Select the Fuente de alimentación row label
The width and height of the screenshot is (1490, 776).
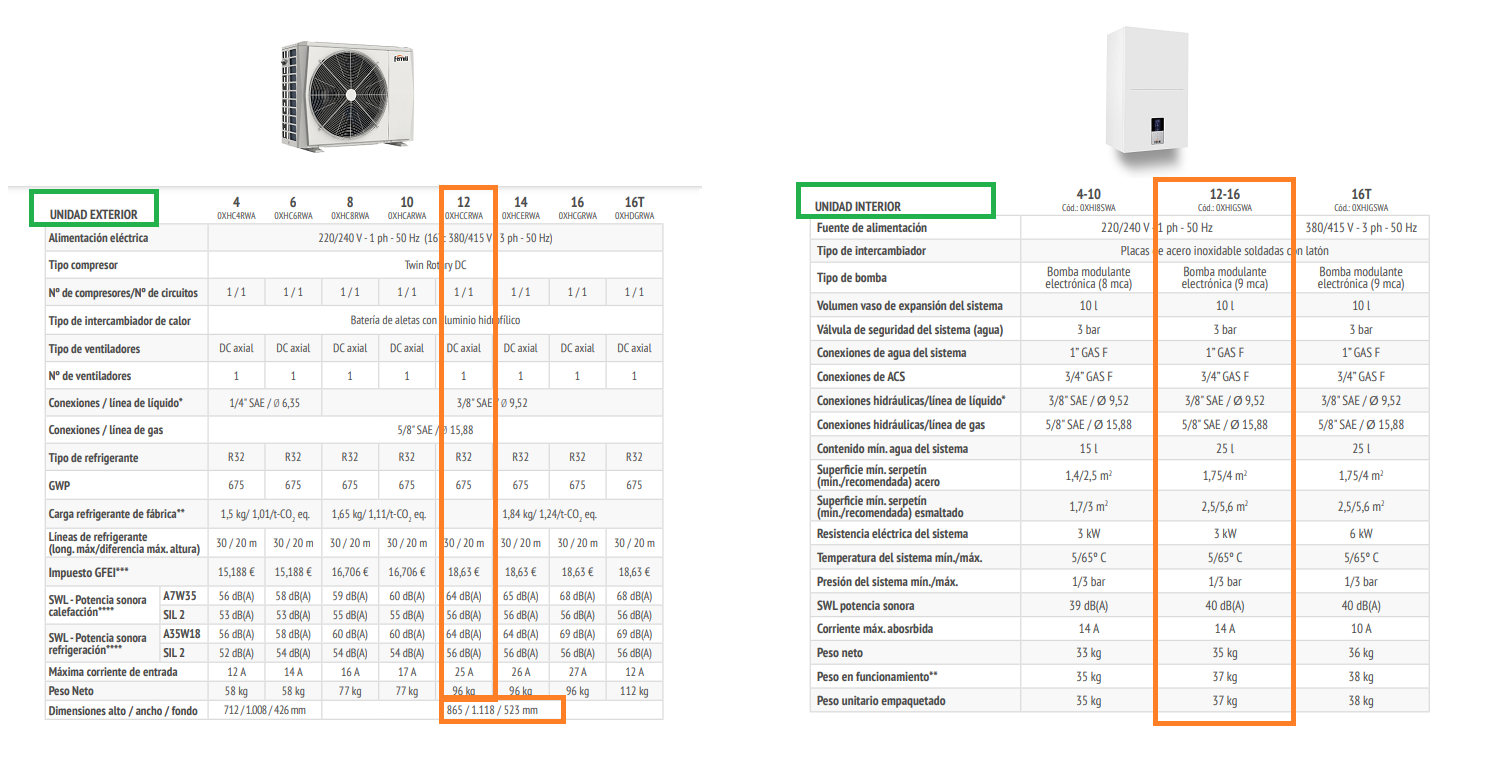point(872,228)
